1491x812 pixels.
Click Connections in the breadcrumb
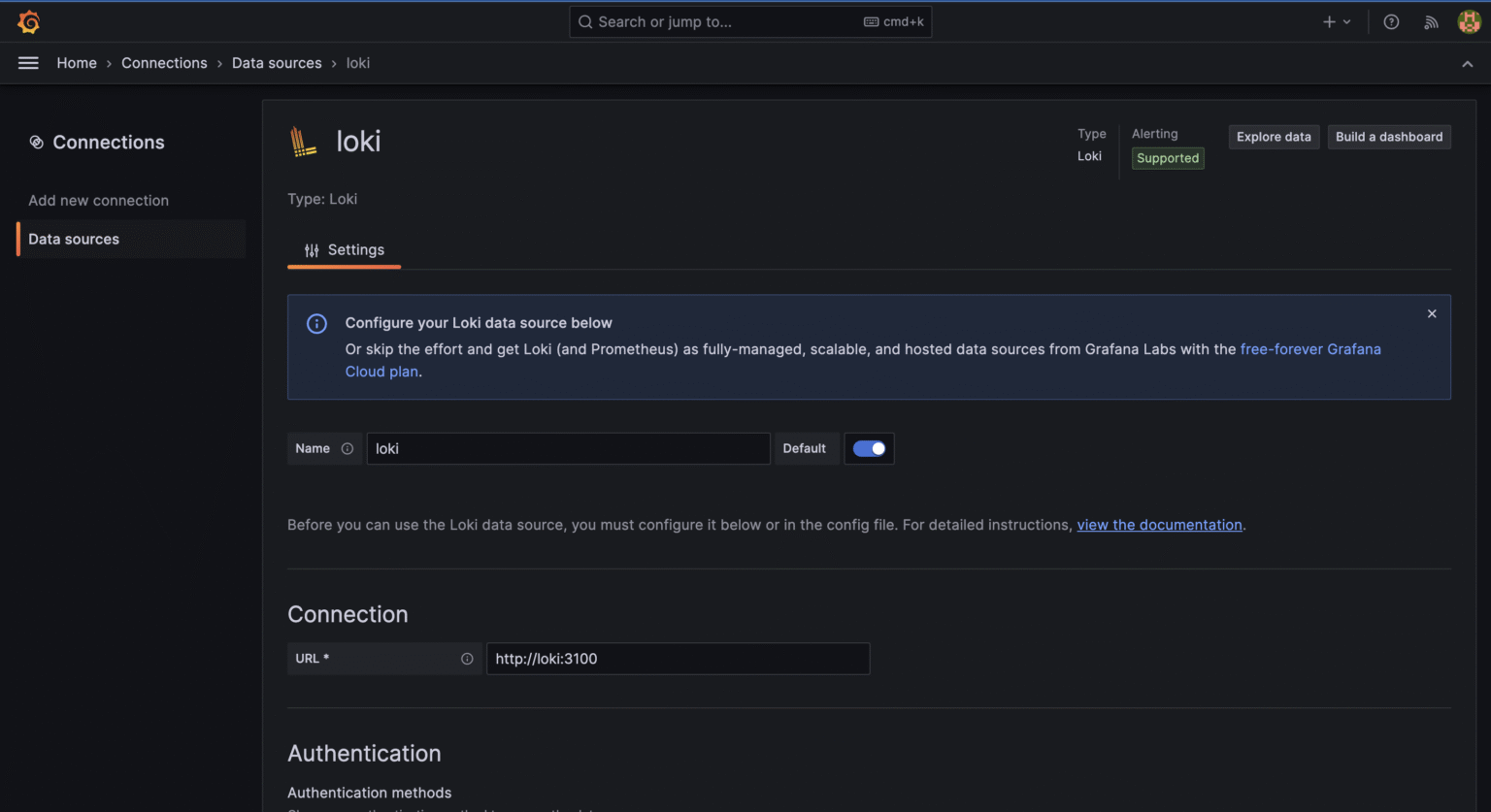point(164,63)
